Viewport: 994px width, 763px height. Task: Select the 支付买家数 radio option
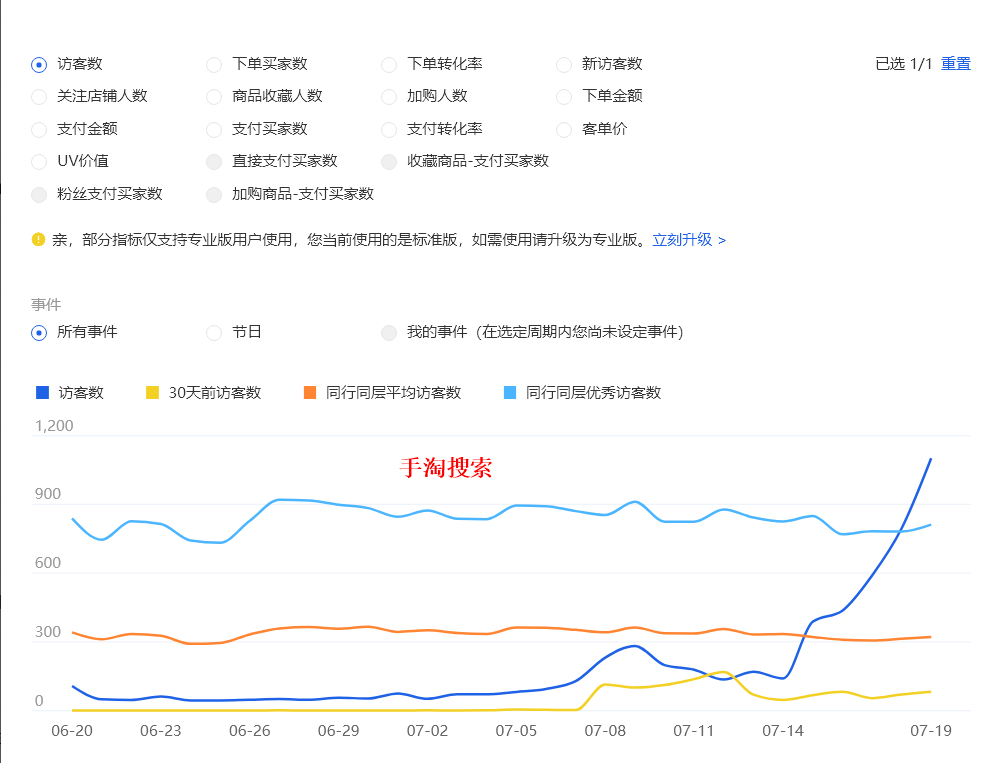tap(214, 130)
